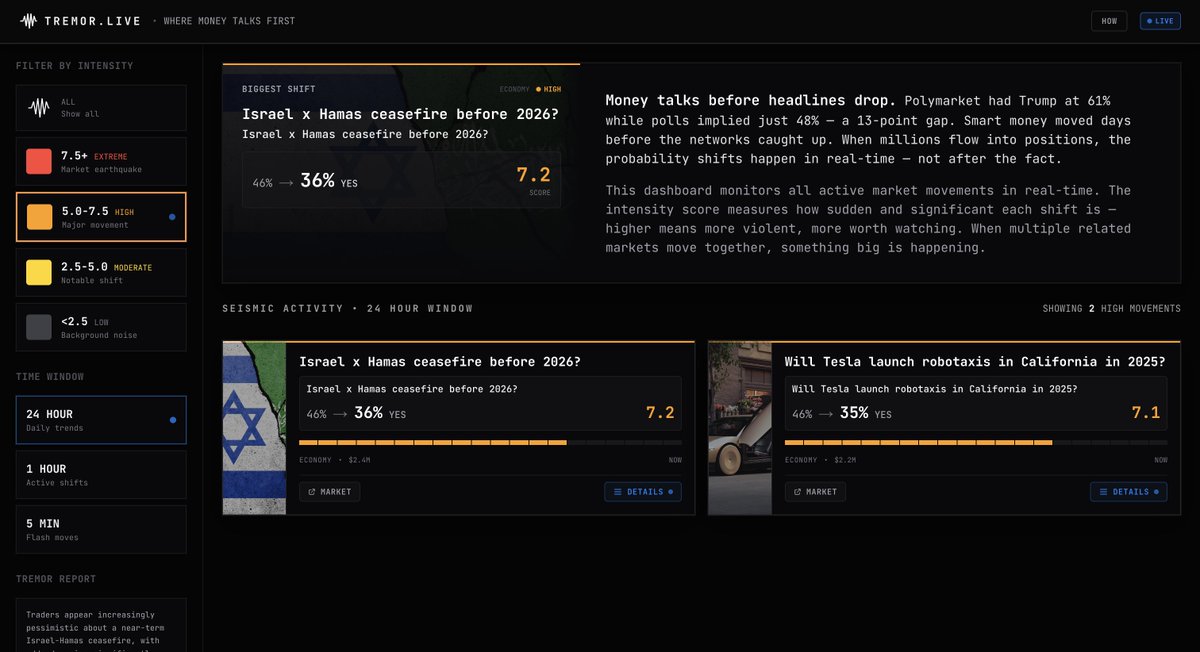Open MARKET link on Israel x Hamas card

[x=329, y=491]
